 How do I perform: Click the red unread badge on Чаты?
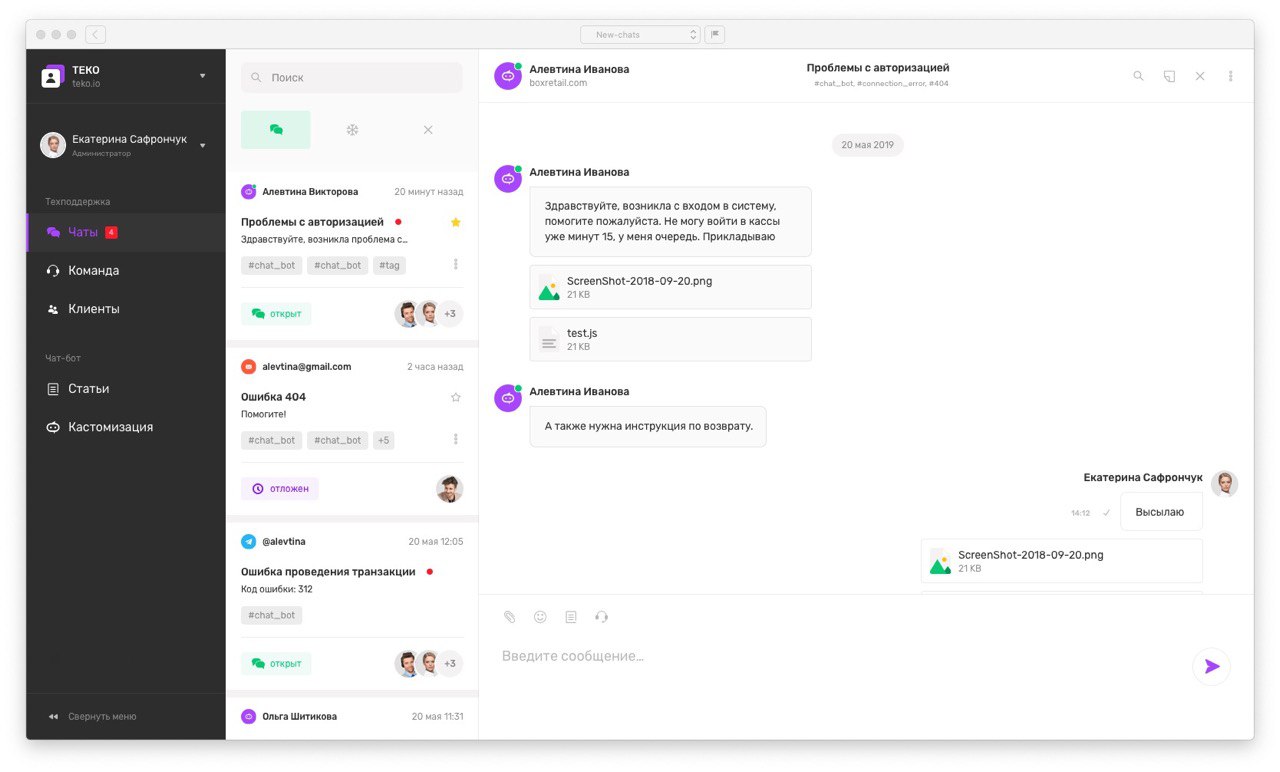[x=111, y=232]
